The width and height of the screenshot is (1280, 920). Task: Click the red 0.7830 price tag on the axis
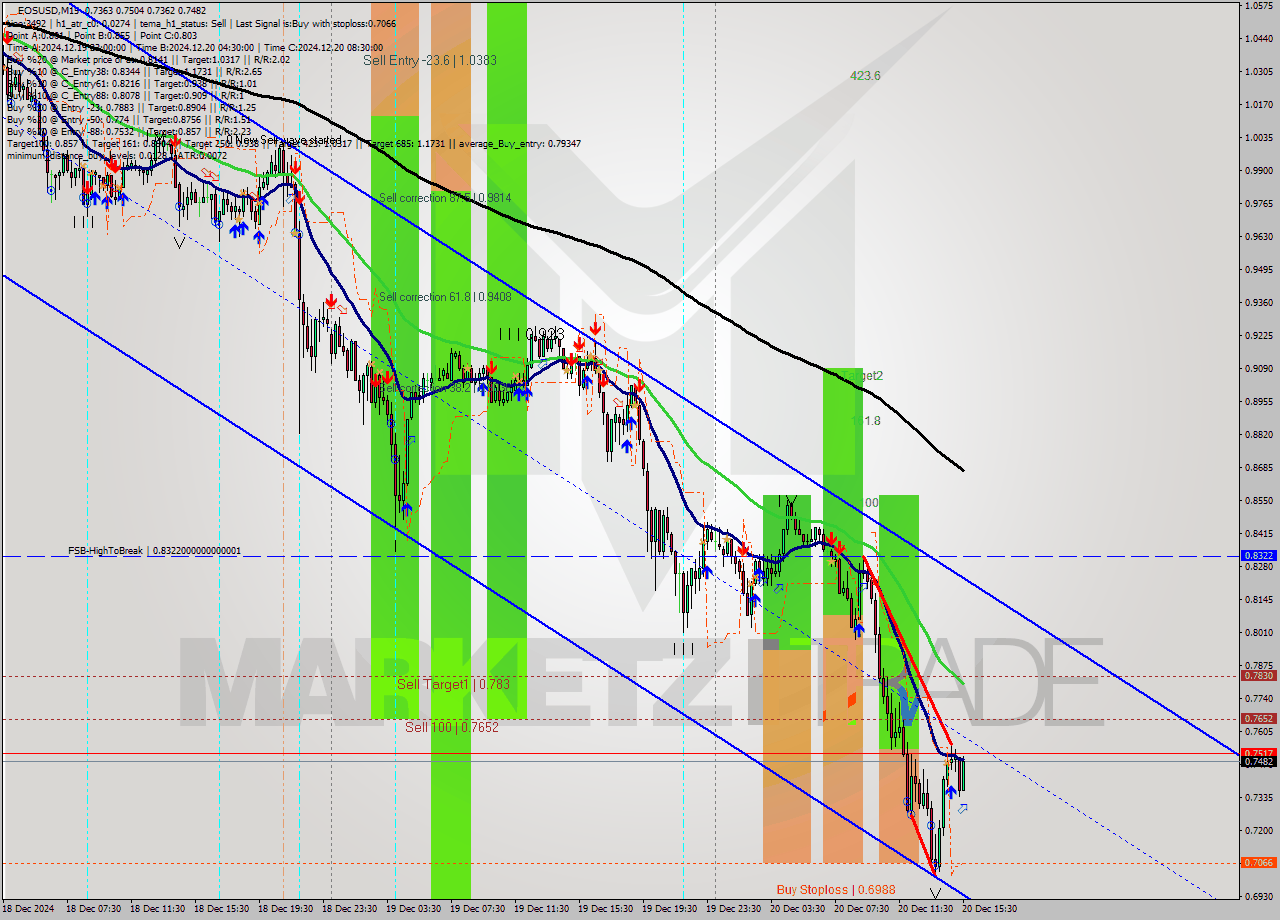[x=1258, y=675]
